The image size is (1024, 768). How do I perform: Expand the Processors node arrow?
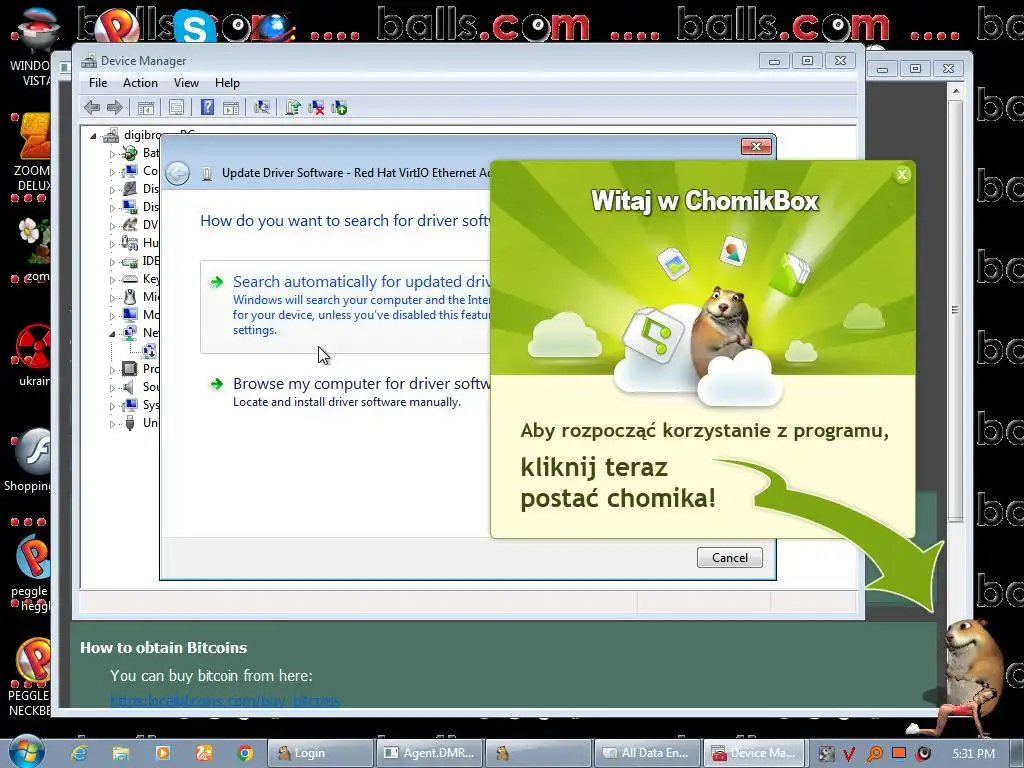click(x=112, y=370)
